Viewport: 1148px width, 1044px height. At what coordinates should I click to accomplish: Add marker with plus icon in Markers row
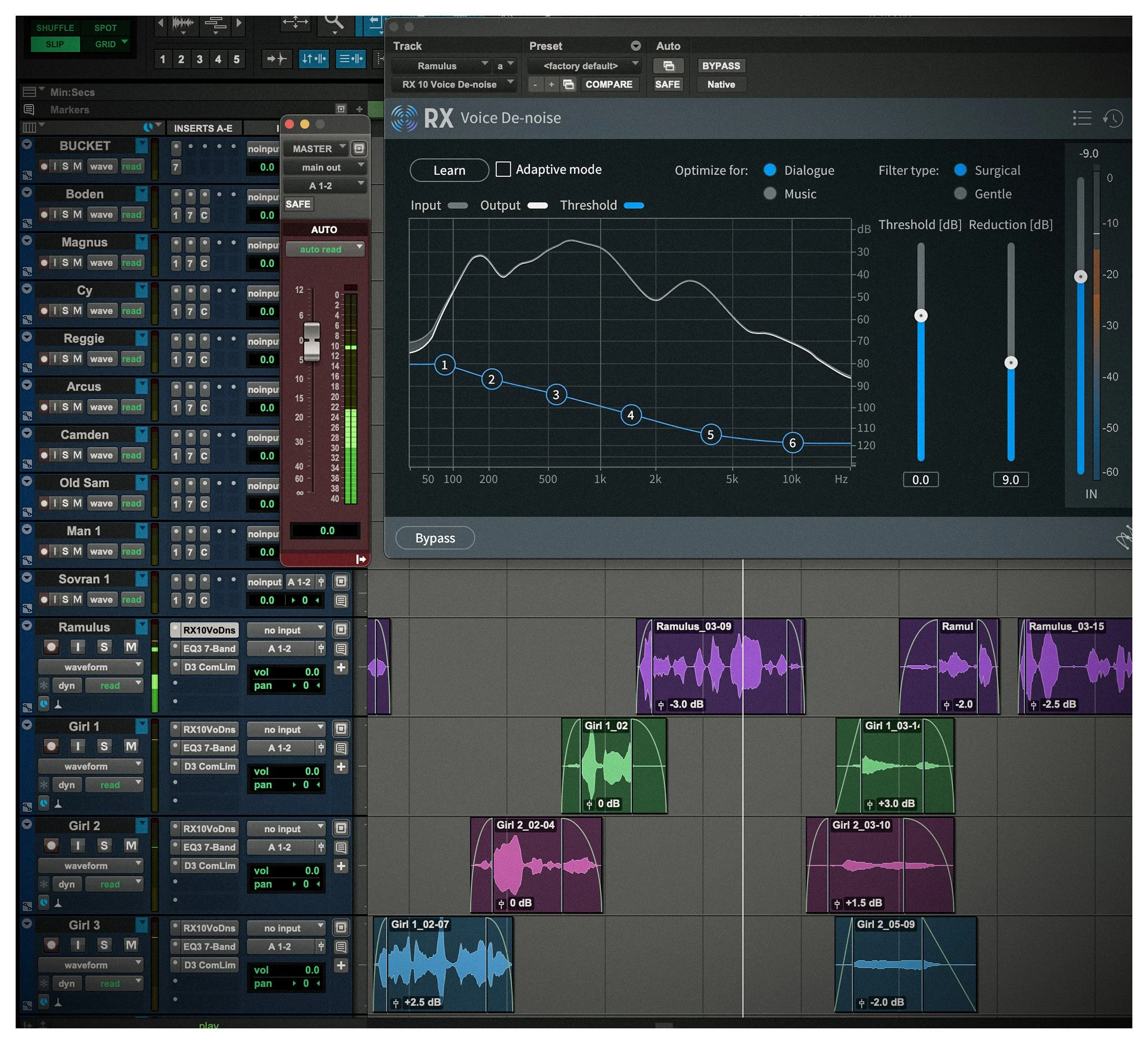coord(360,109)
